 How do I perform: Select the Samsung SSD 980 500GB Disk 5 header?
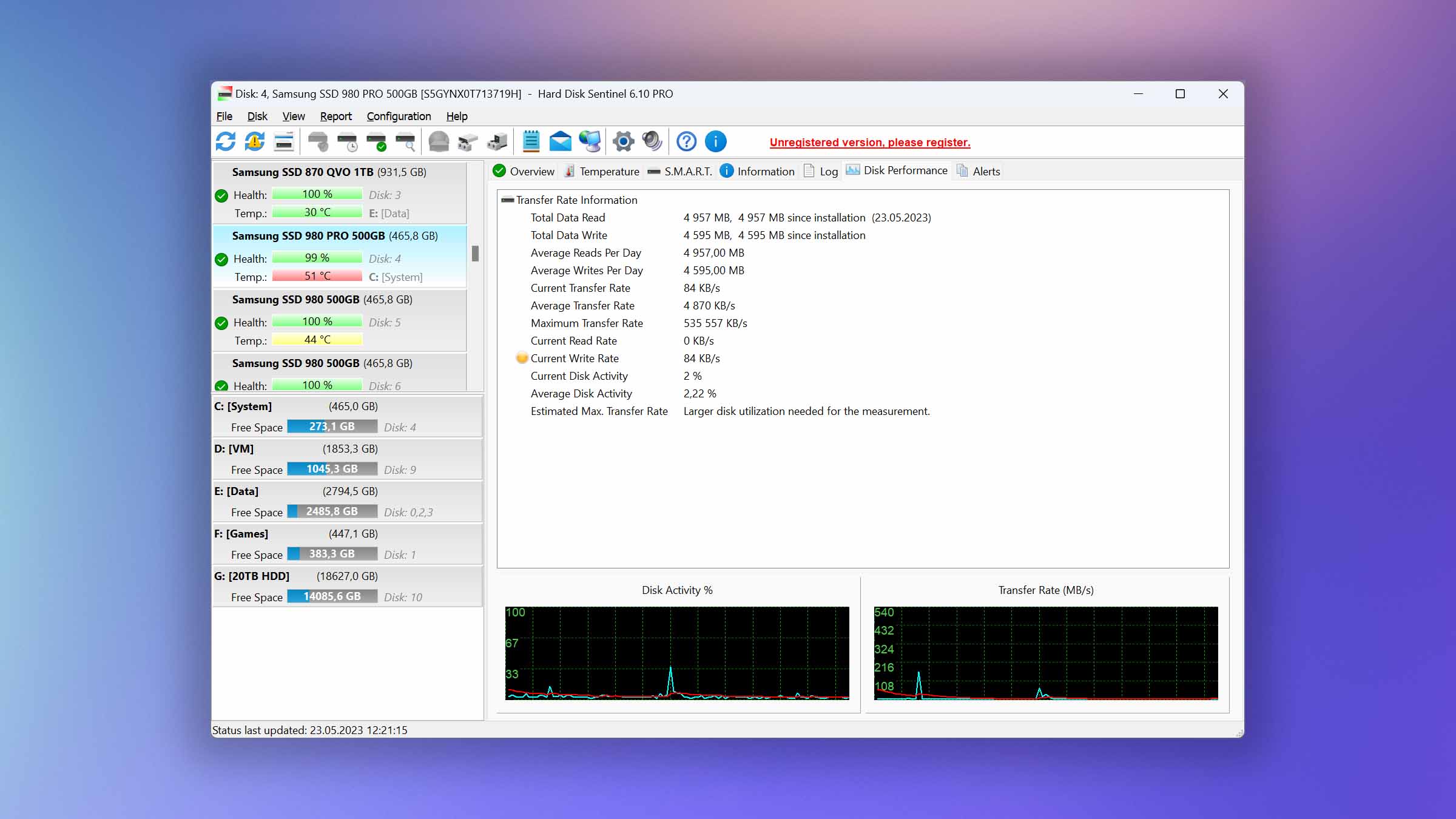[322, 300]
